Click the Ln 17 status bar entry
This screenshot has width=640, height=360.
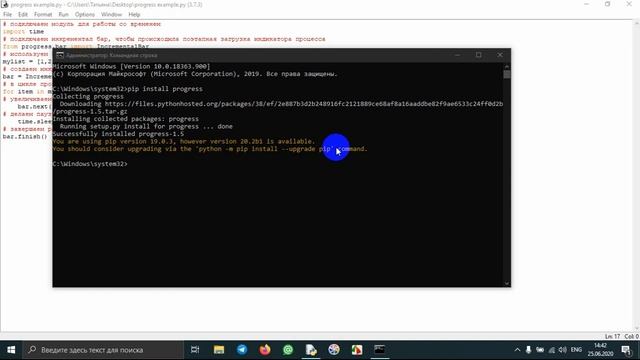point(612,336)
